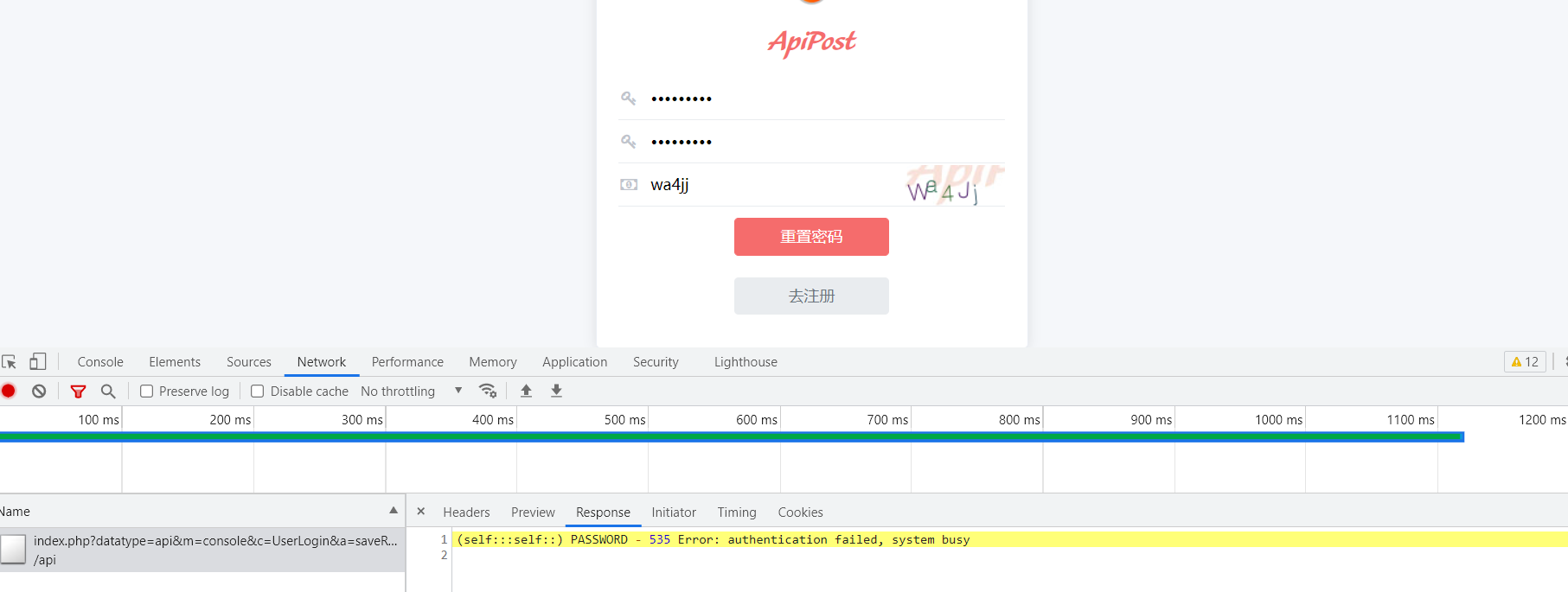Enable Disable cache checkbox
The width and height of the screenshot is (1568, 592).
tap(257, 391)
